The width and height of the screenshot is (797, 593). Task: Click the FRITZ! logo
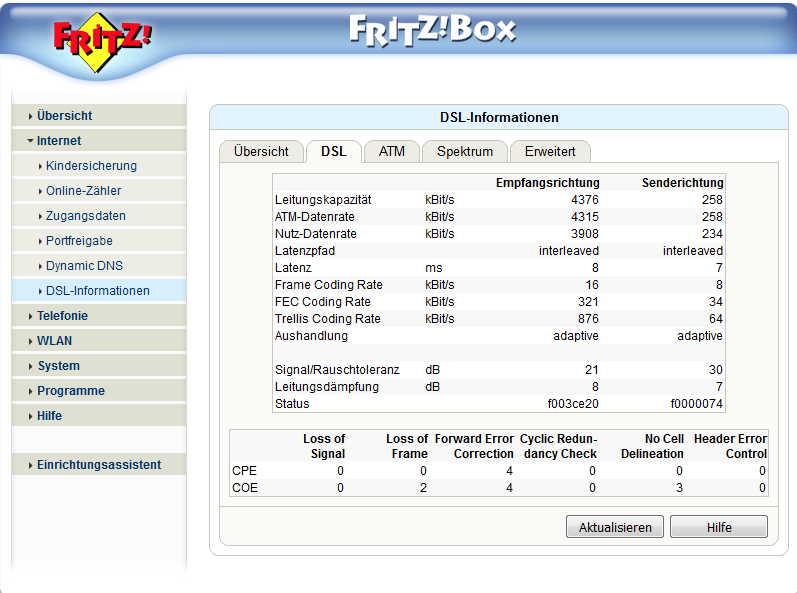(102, 41)
